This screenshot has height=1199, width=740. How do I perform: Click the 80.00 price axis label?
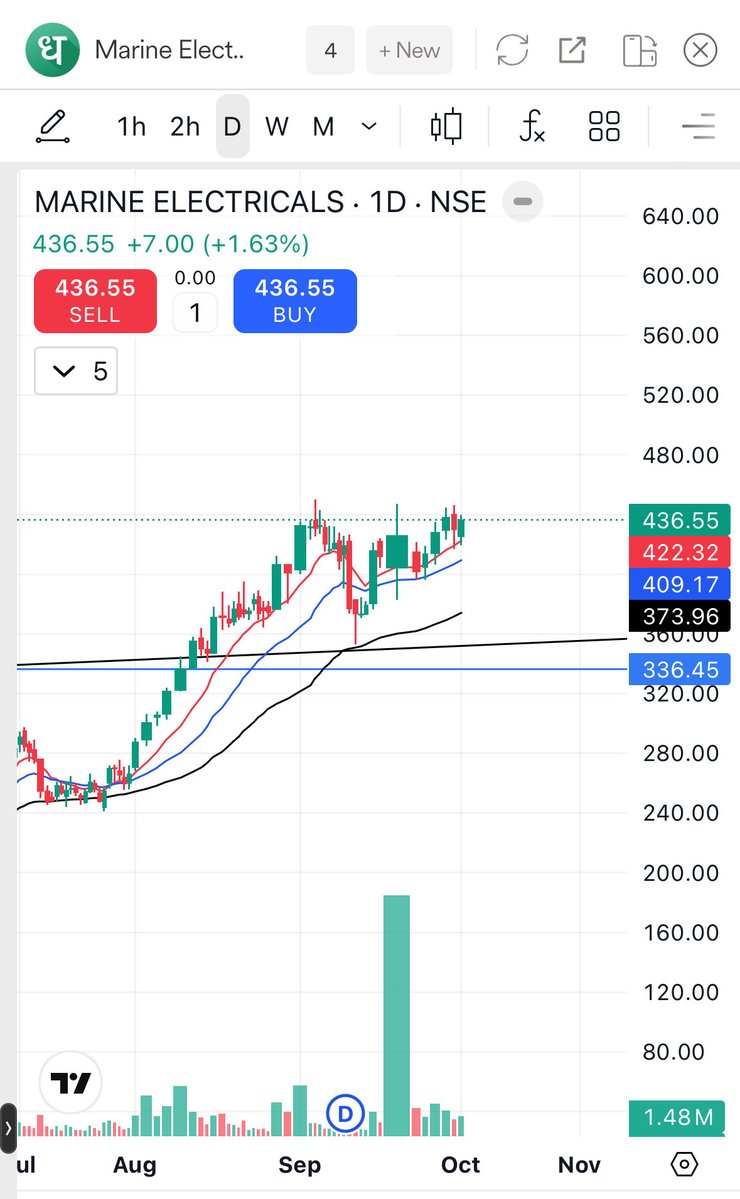click(x=673, y=1052)
